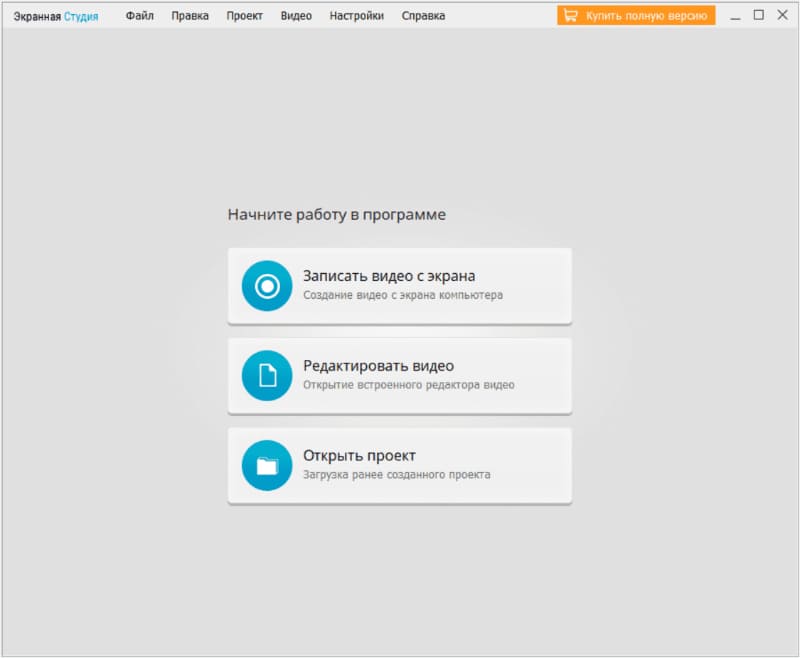The image size is (800, 658).
Task: Select the Записать видео с экрана title
Action: (389, 276)
